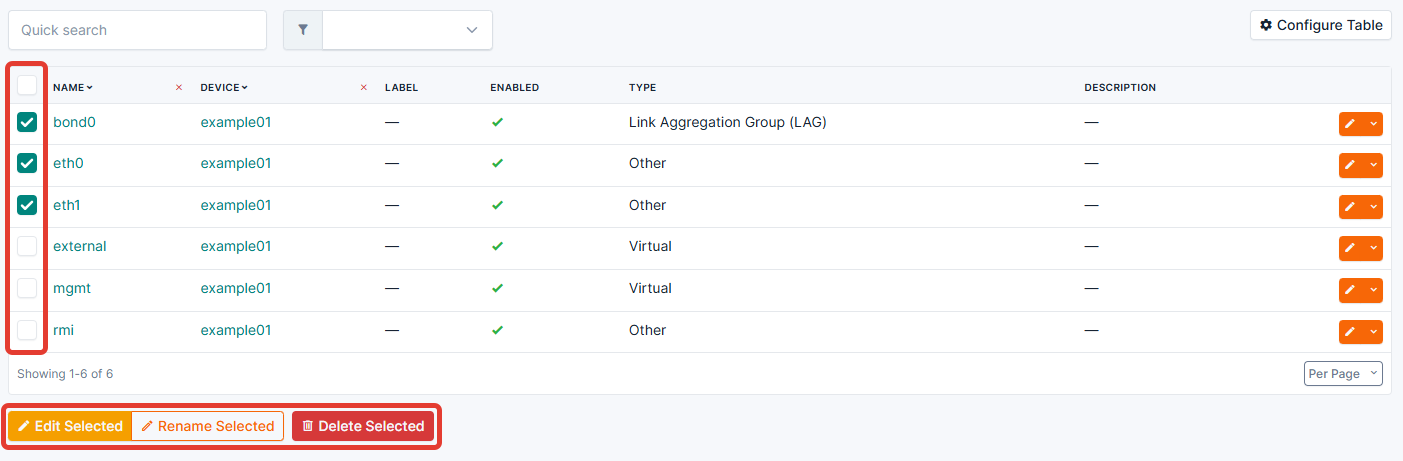Click the pencil edit icon for eth1
Screen dimensions: 1403x461
click(x=1350, y=206)
